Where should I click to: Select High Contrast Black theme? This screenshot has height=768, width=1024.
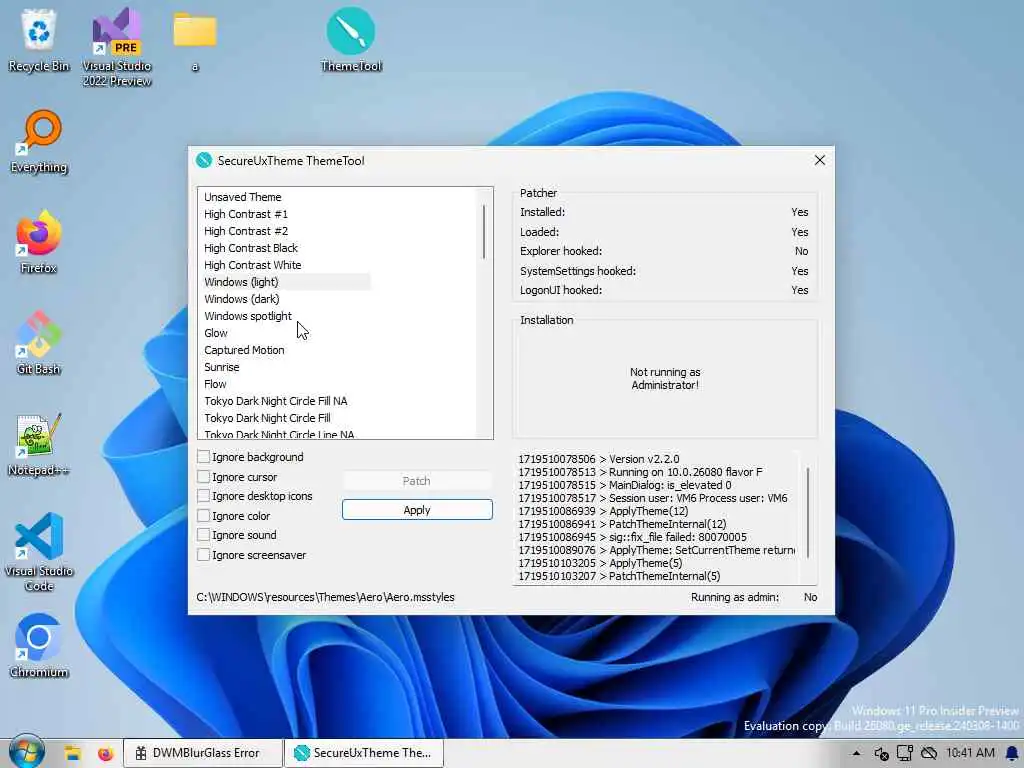pos(251,248)
